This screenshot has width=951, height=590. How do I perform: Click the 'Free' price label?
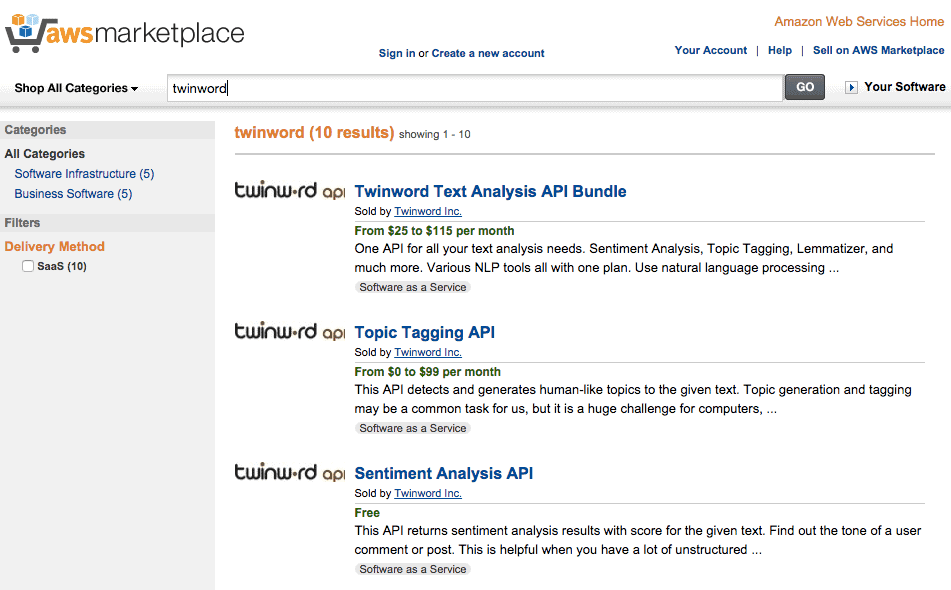(x=367, y=513)
